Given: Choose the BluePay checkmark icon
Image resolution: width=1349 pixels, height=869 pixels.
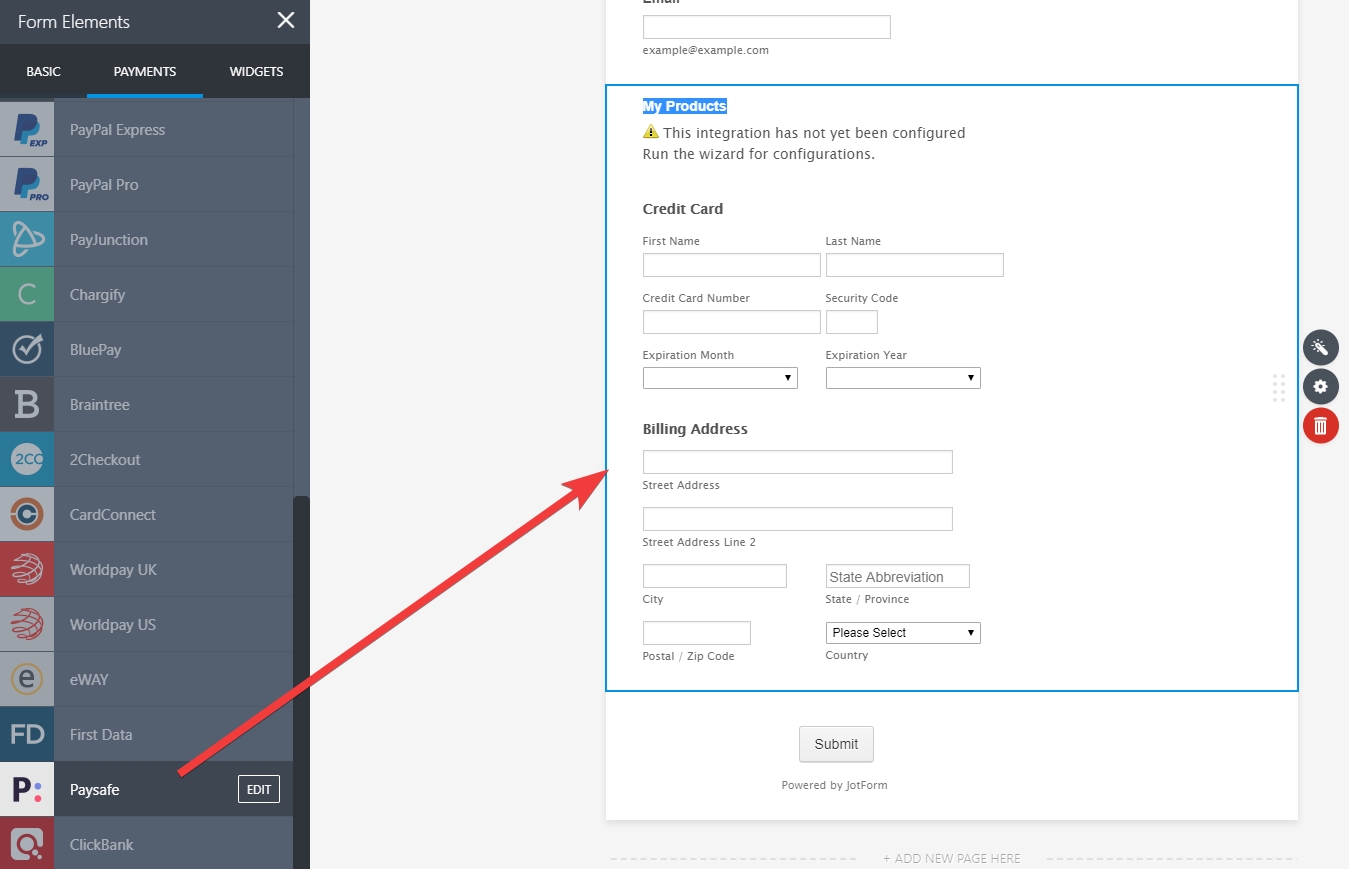Looking at the screenshot, I should (x=27, y=350).
